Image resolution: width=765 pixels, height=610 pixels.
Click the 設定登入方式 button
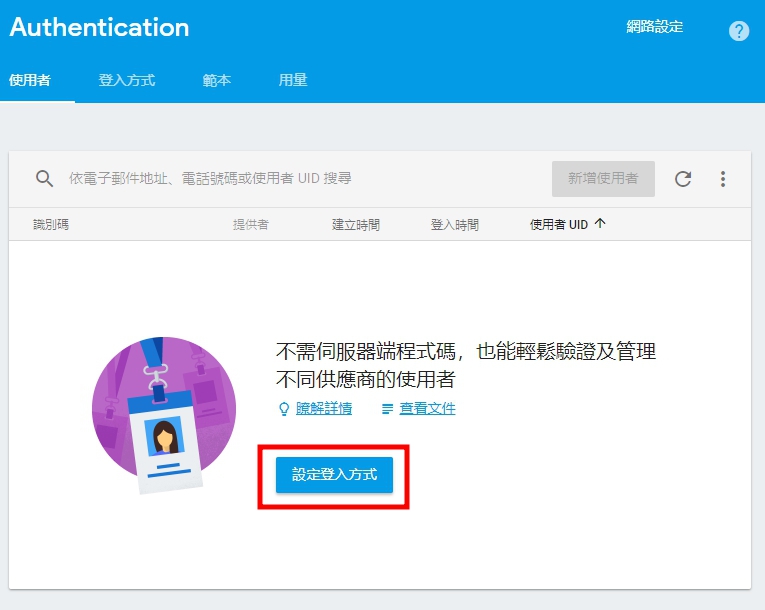tap(334, 475)
